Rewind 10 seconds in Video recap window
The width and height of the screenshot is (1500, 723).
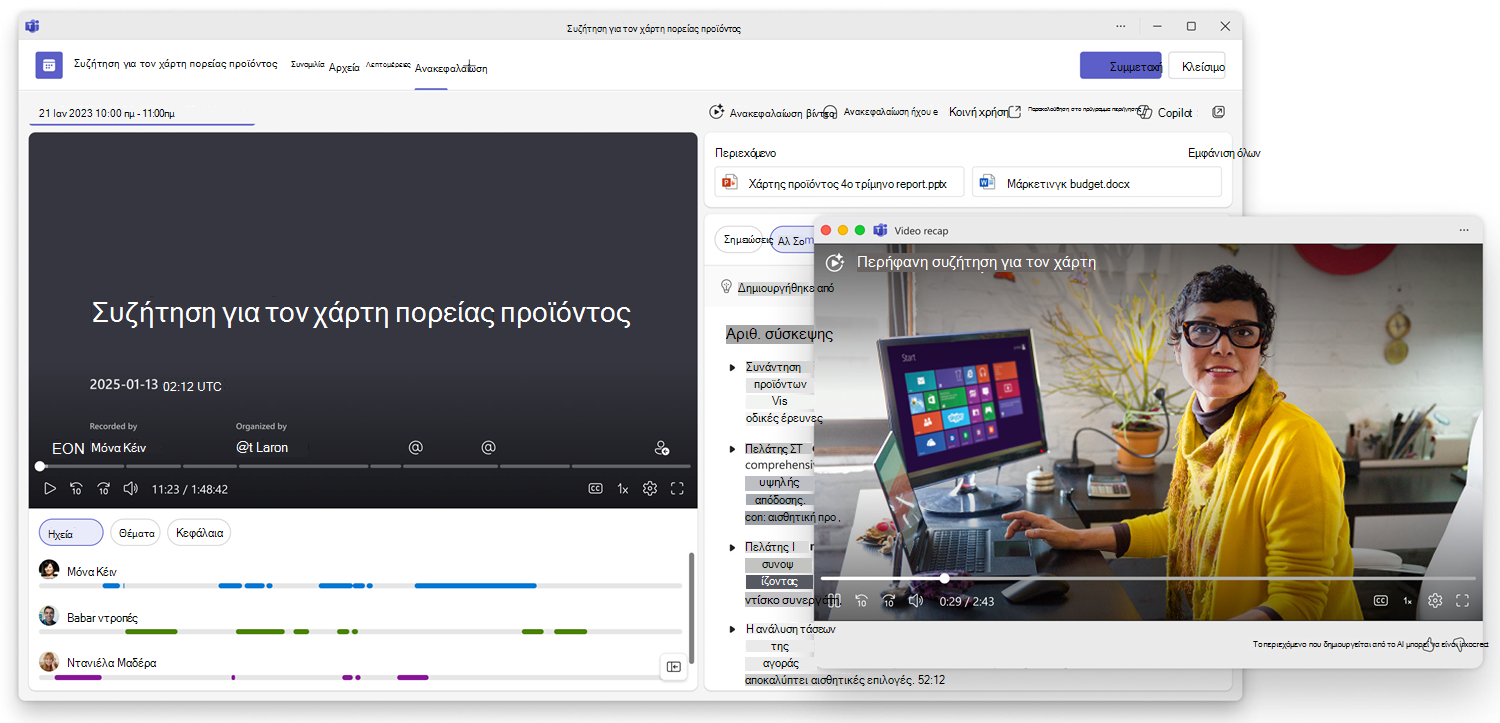861,601
